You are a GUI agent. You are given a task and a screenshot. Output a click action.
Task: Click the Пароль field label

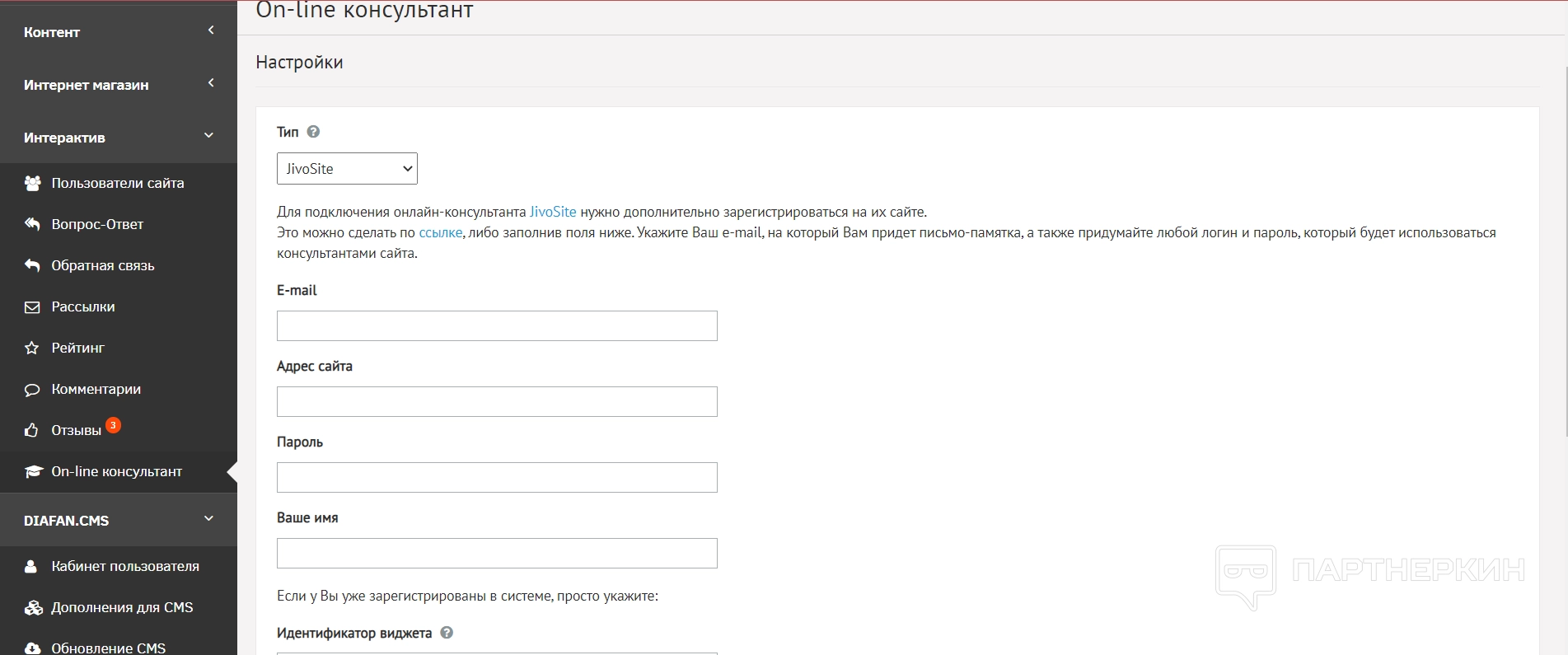click(x=300, y=442)
